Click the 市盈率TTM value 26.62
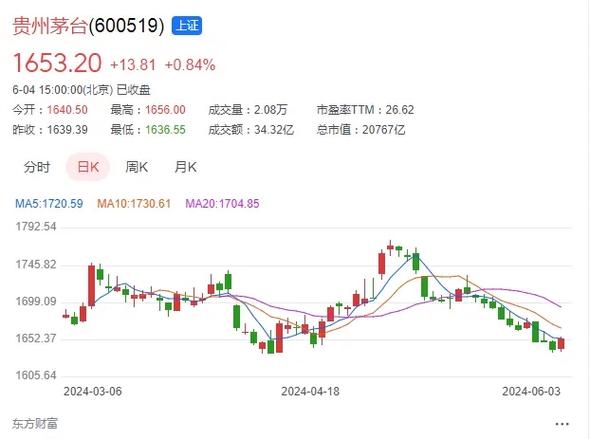Screen dimensions: 590x439 [x=400, y=110]
